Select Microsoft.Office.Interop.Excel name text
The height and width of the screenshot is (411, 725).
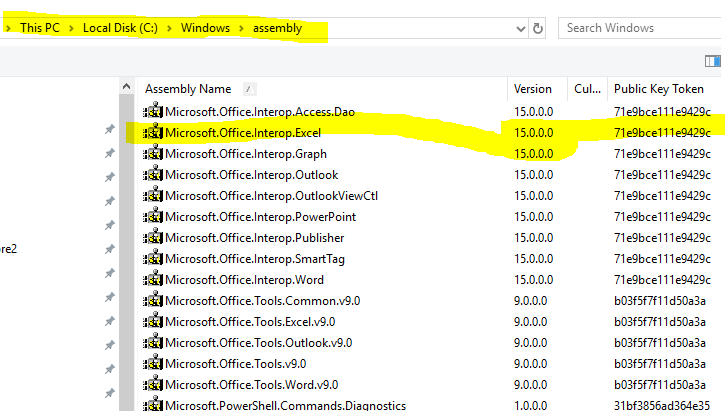click(x=243, y=133)
